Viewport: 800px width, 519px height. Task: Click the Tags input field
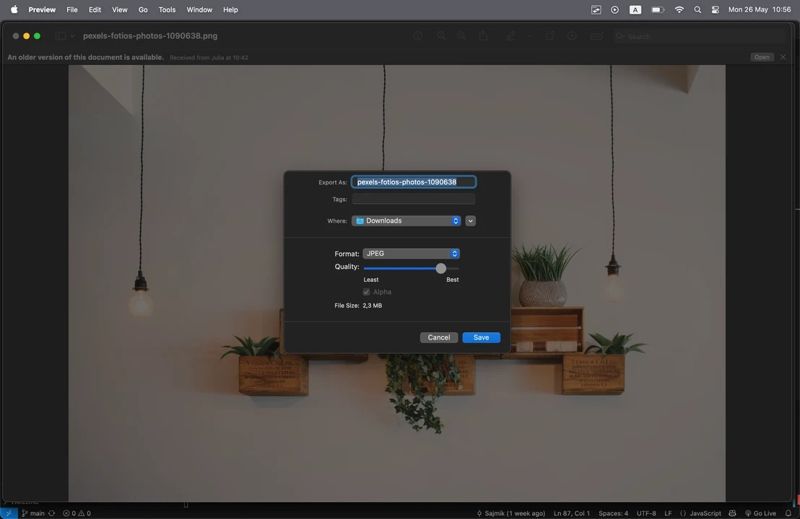(413, 200)
